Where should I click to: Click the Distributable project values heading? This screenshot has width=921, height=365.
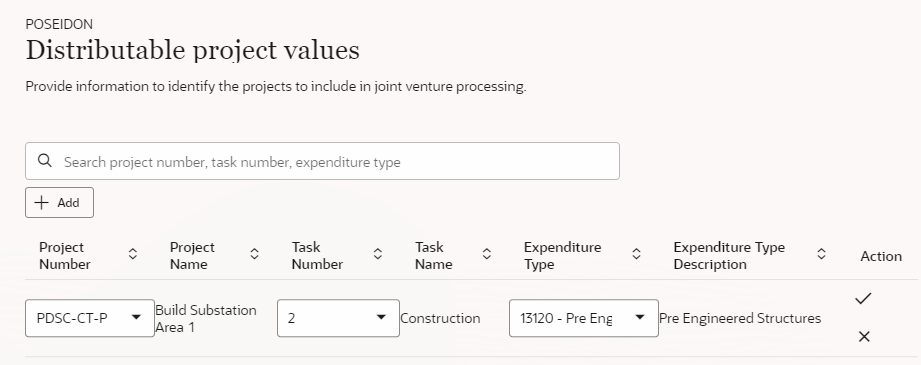click(x=193, y=50)
